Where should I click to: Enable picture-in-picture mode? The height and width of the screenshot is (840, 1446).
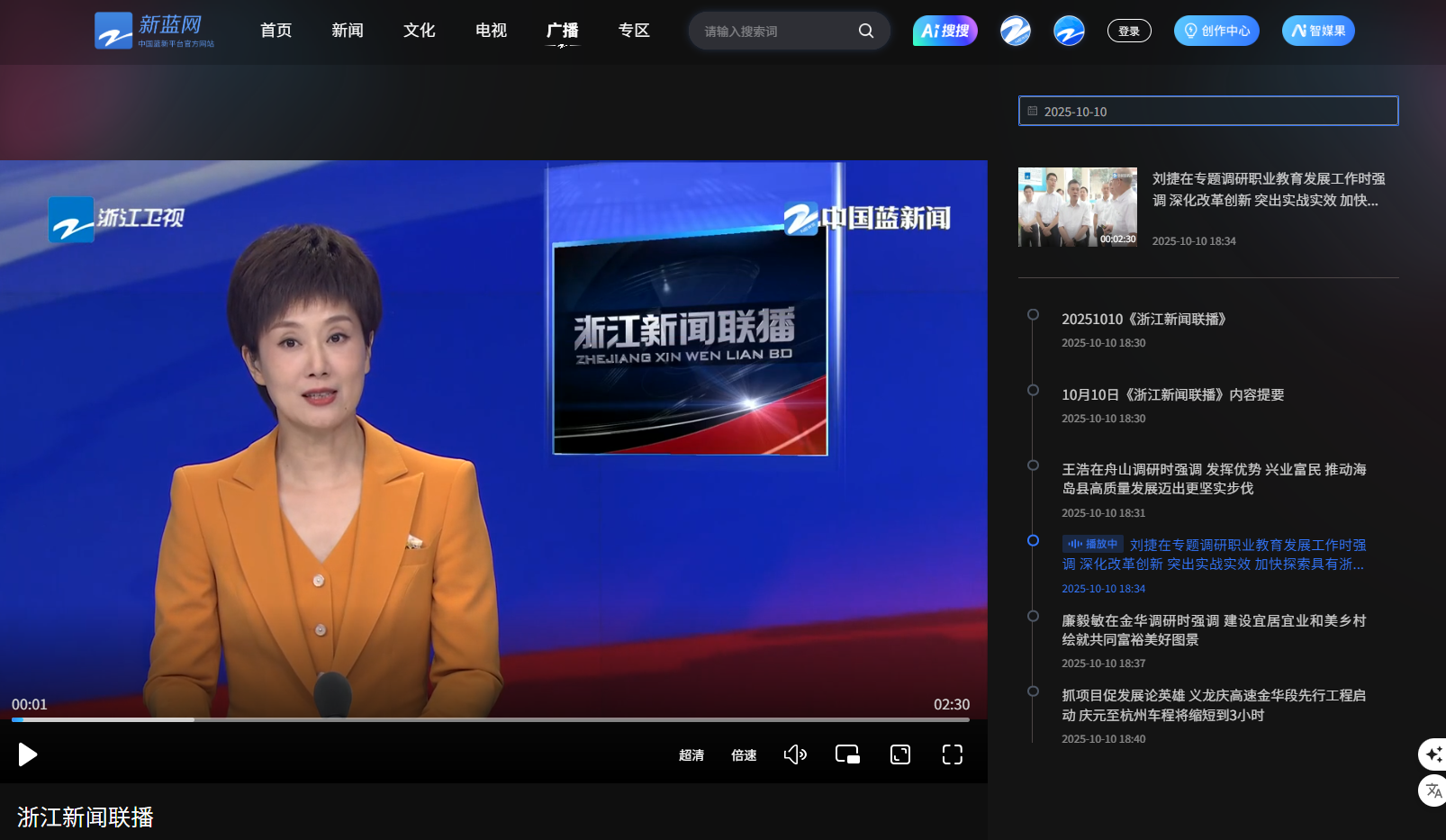[847, 754]
